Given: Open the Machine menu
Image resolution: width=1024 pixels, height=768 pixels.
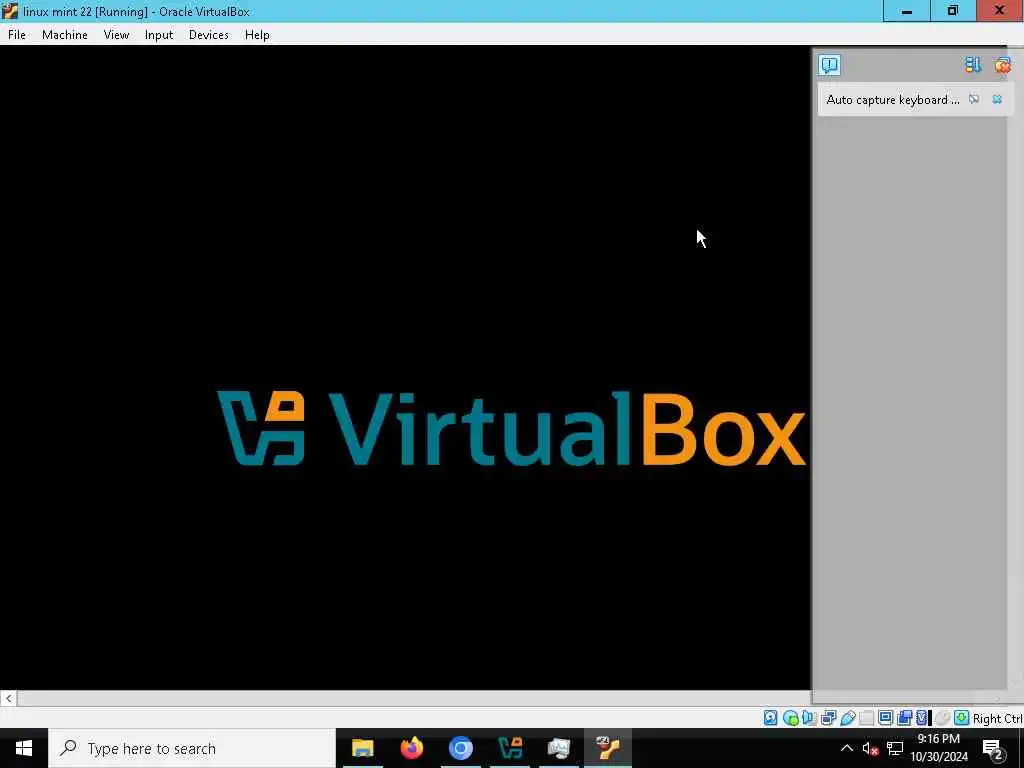Looking at the screenshot, I should tap(65, 35).
